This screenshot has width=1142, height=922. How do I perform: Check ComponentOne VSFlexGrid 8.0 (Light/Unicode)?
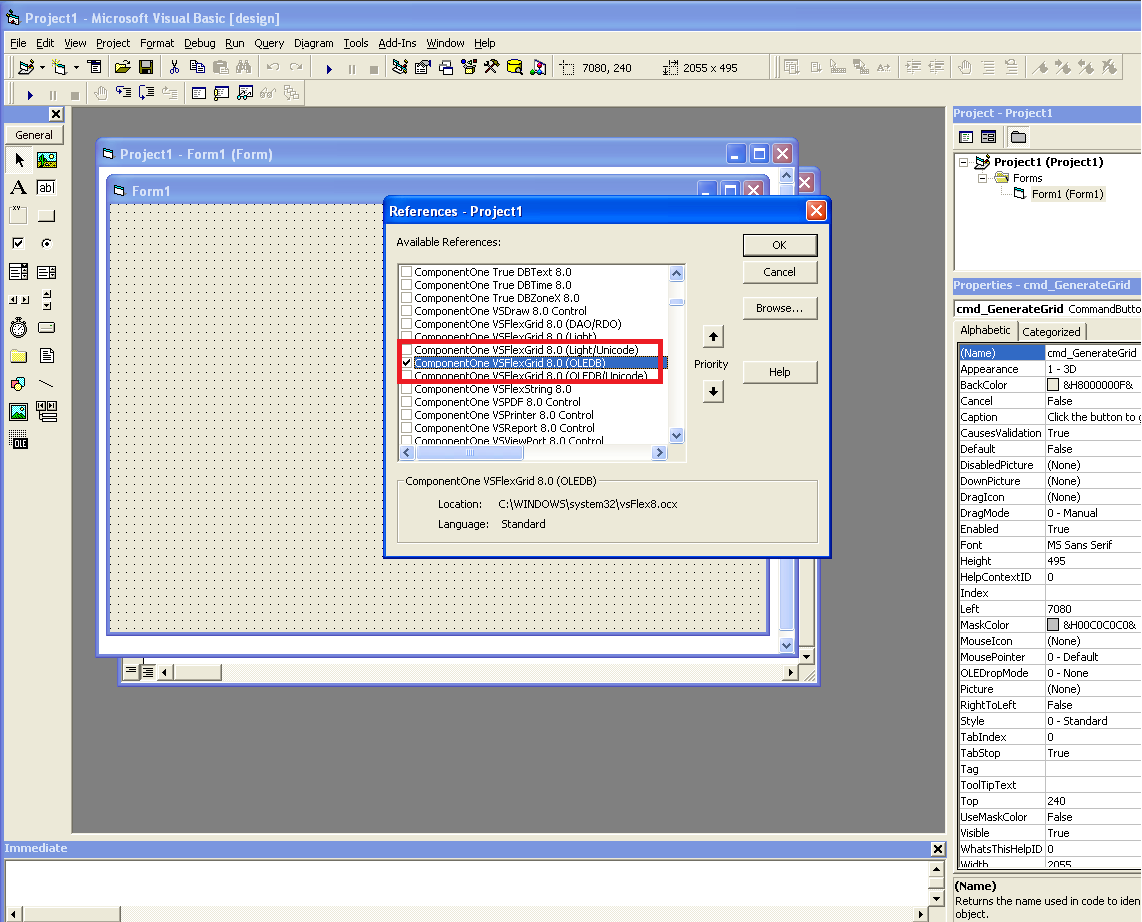406,350
